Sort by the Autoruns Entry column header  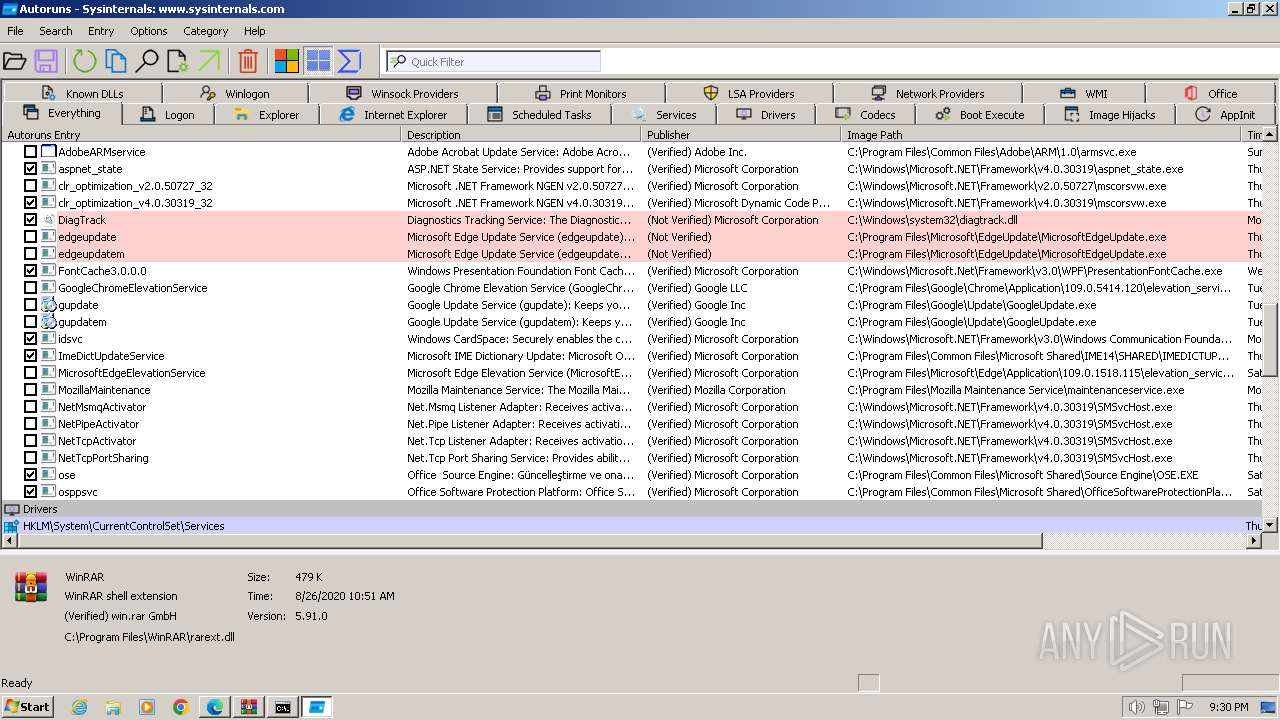pyautogui.click(x=201, y=135)
